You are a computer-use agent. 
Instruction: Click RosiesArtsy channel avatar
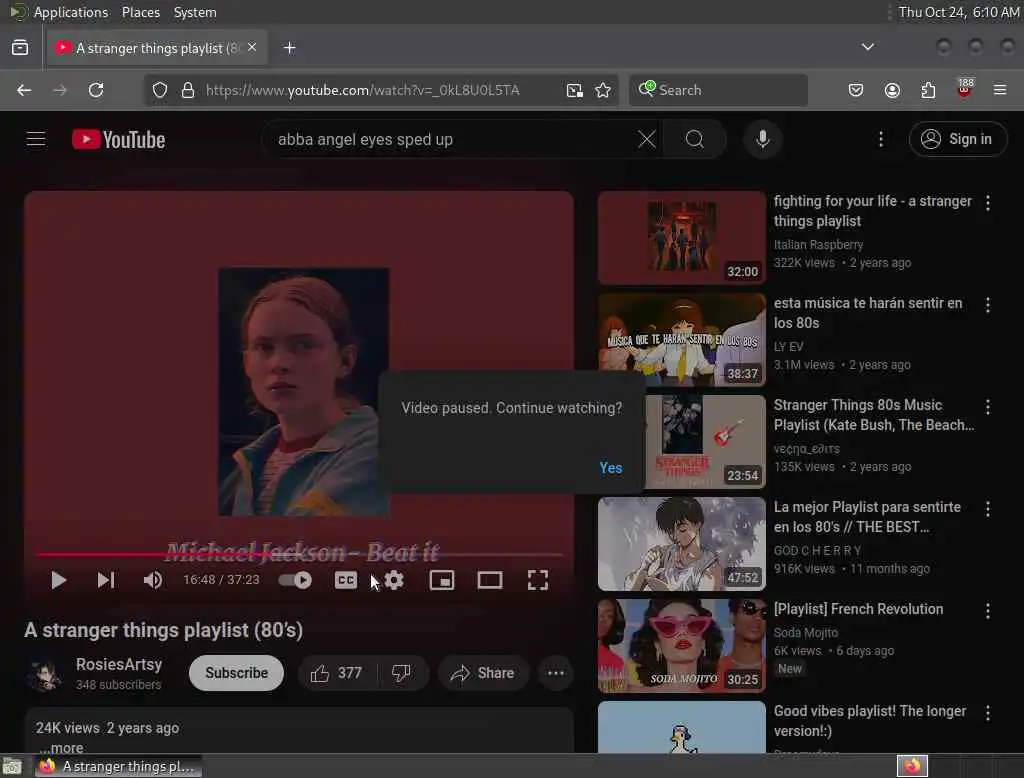click(44, 673)
